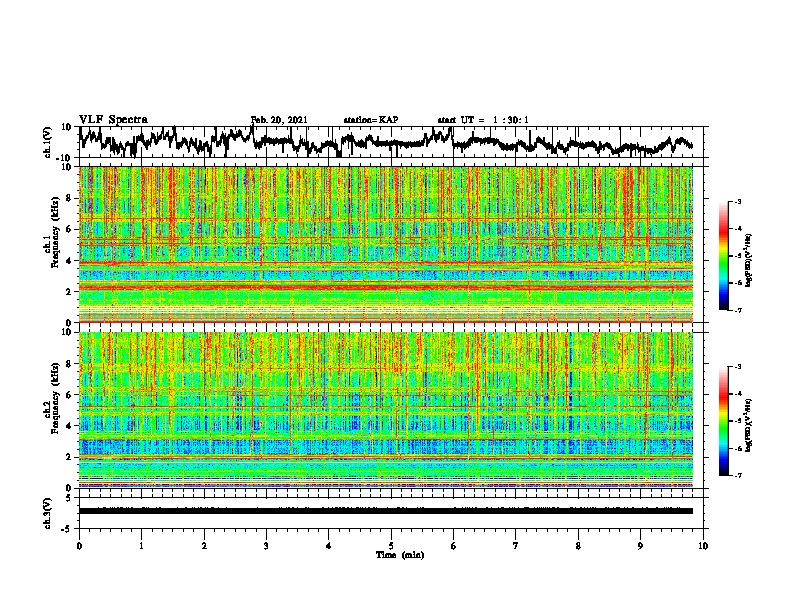The width and height of the screenshot is (792, 612).
Task: Click the time axis tick label '7'
Action: click(x=516, y=546)
